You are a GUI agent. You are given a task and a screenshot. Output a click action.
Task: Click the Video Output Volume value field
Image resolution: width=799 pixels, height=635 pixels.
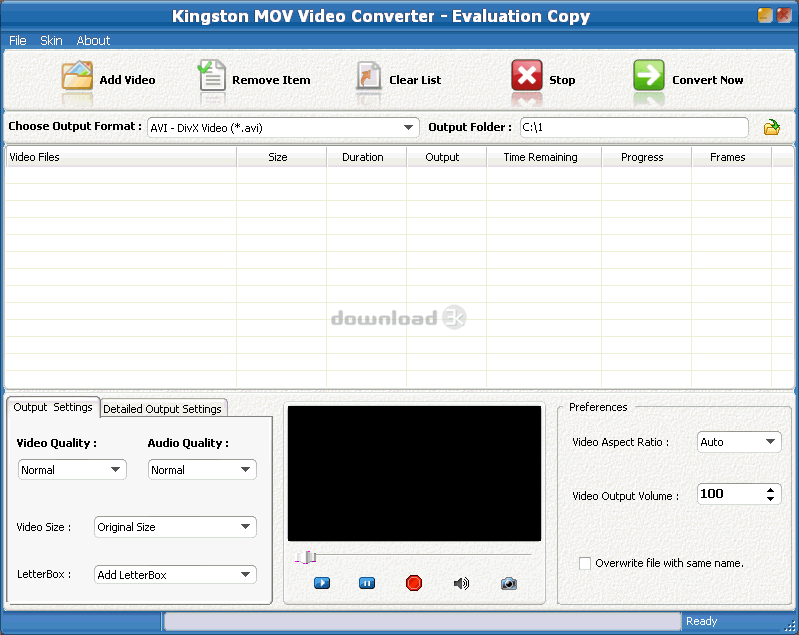pyautogui.click(x=730, y=494)
